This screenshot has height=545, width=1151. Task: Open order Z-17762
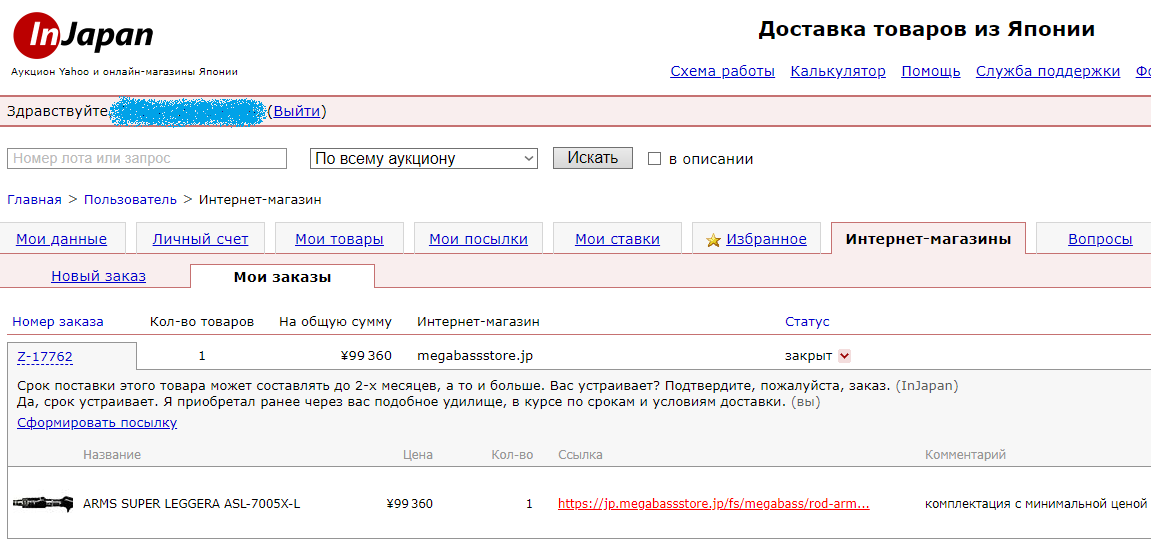coord(45,357)
